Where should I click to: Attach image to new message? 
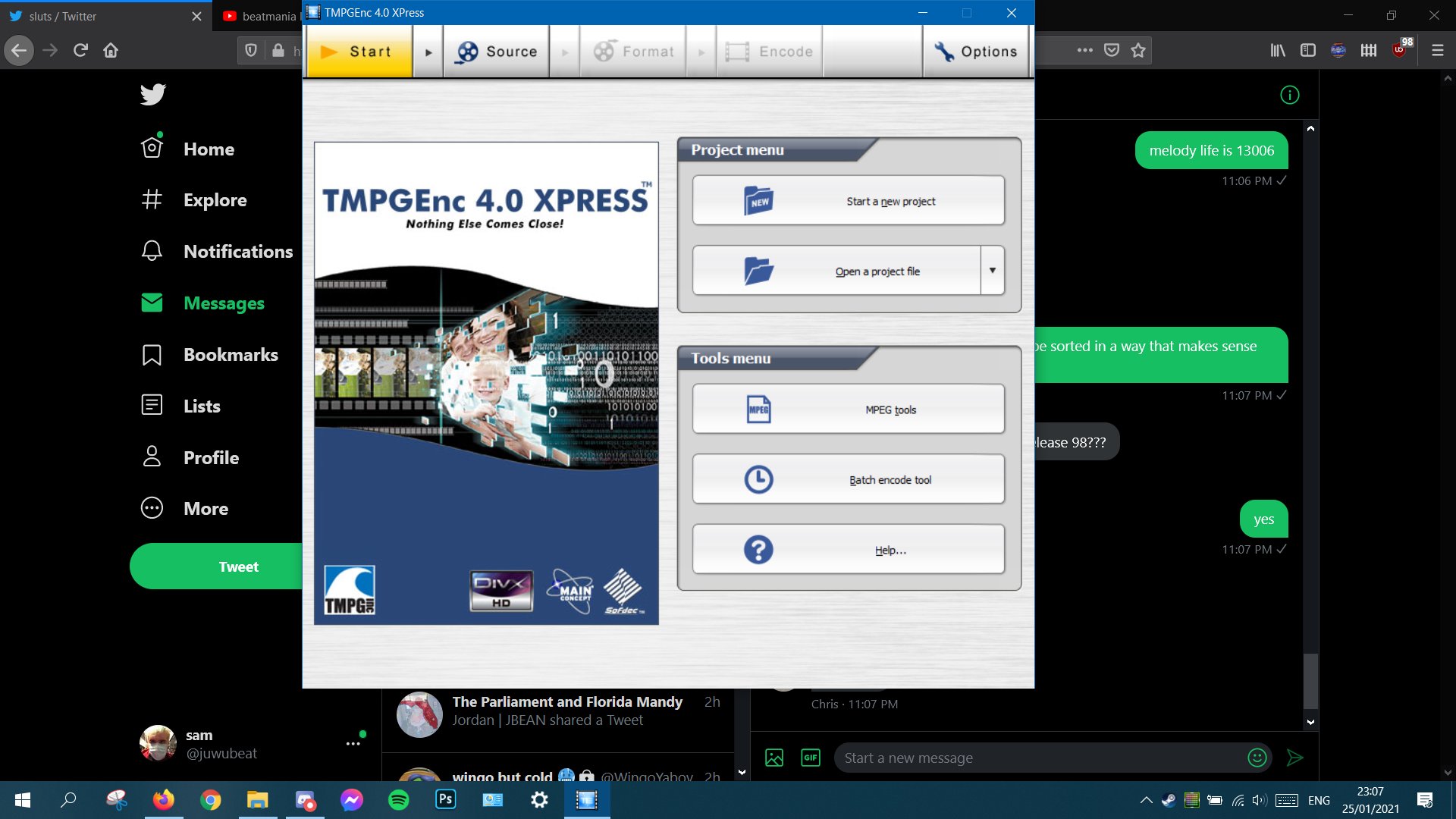click(774, 758)
